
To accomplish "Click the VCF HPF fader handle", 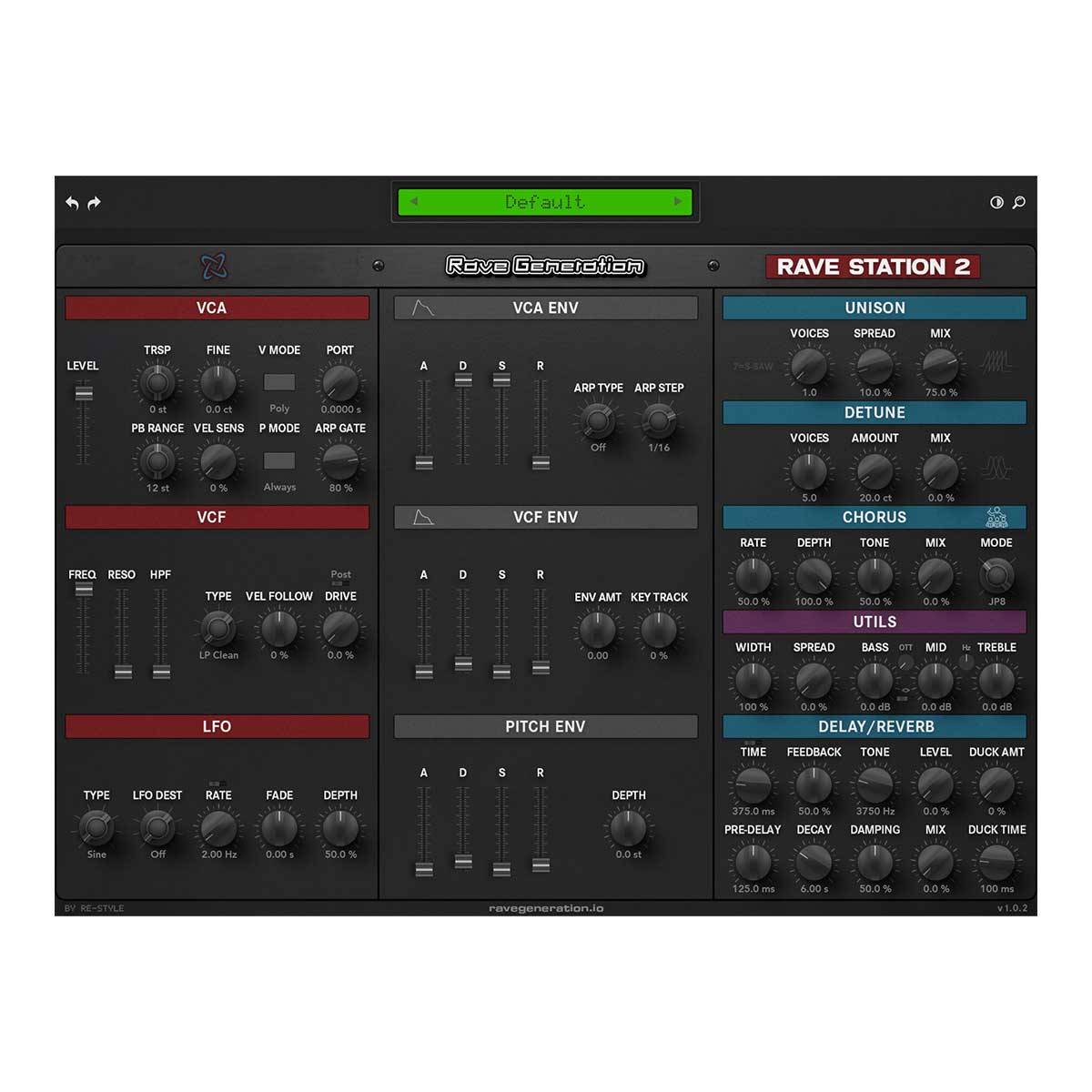I will coord(161,672).
